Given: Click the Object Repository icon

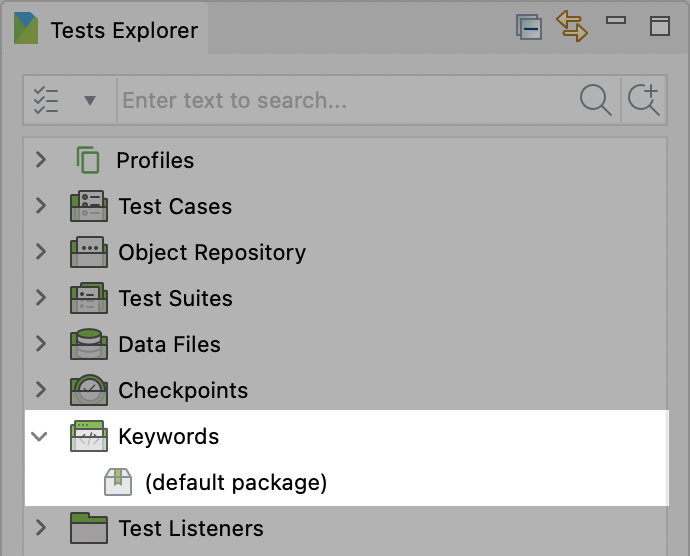Looking at the screenshot, I should pyautogui.click(x=89, y=253).
